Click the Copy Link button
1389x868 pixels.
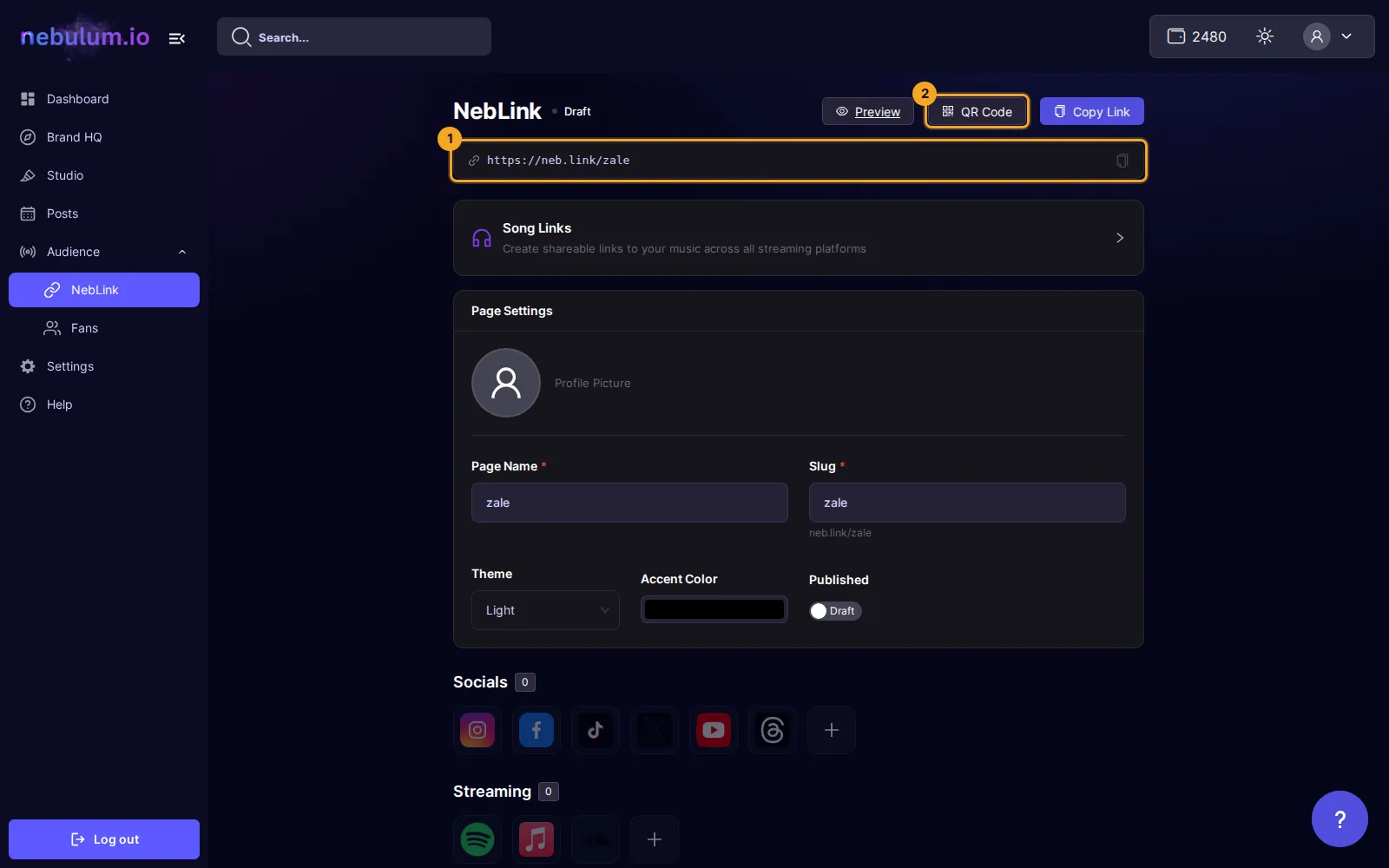pyautogui.click(x=1092, y=111)
